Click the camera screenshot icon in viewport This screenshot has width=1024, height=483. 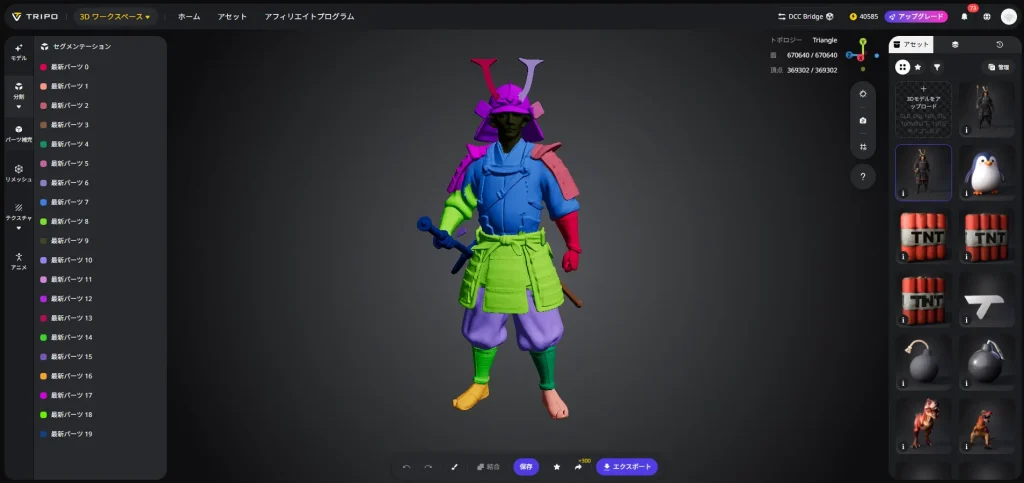click(x=862, y=120)
